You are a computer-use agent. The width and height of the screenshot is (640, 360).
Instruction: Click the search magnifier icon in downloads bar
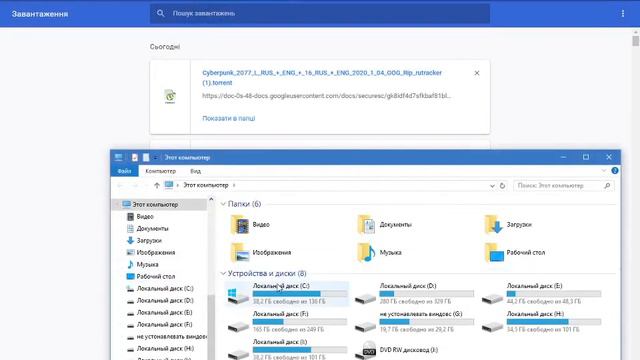coord(160,13)
